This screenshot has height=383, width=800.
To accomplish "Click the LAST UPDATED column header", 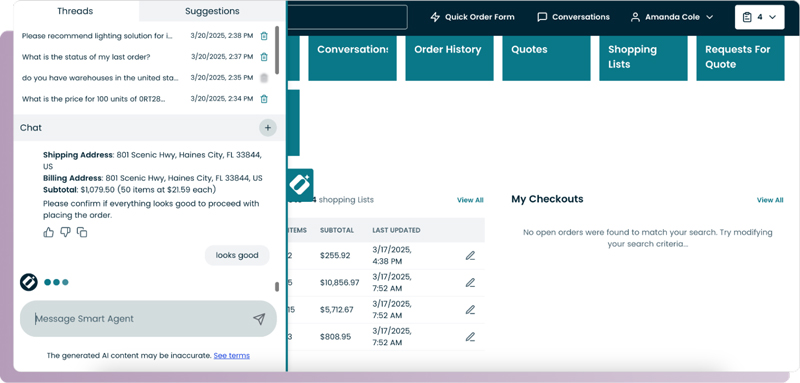I will [x=396, y=230].
